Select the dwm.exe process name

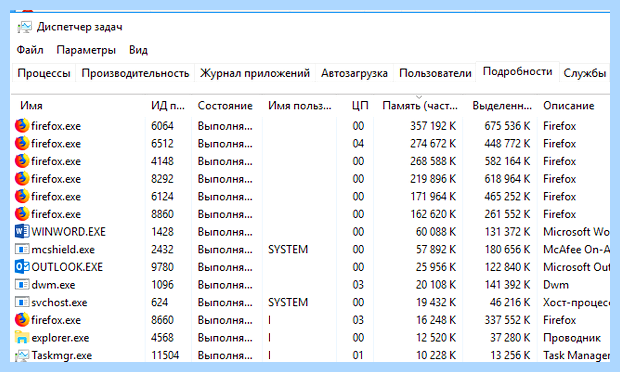(x=53, y=285)
